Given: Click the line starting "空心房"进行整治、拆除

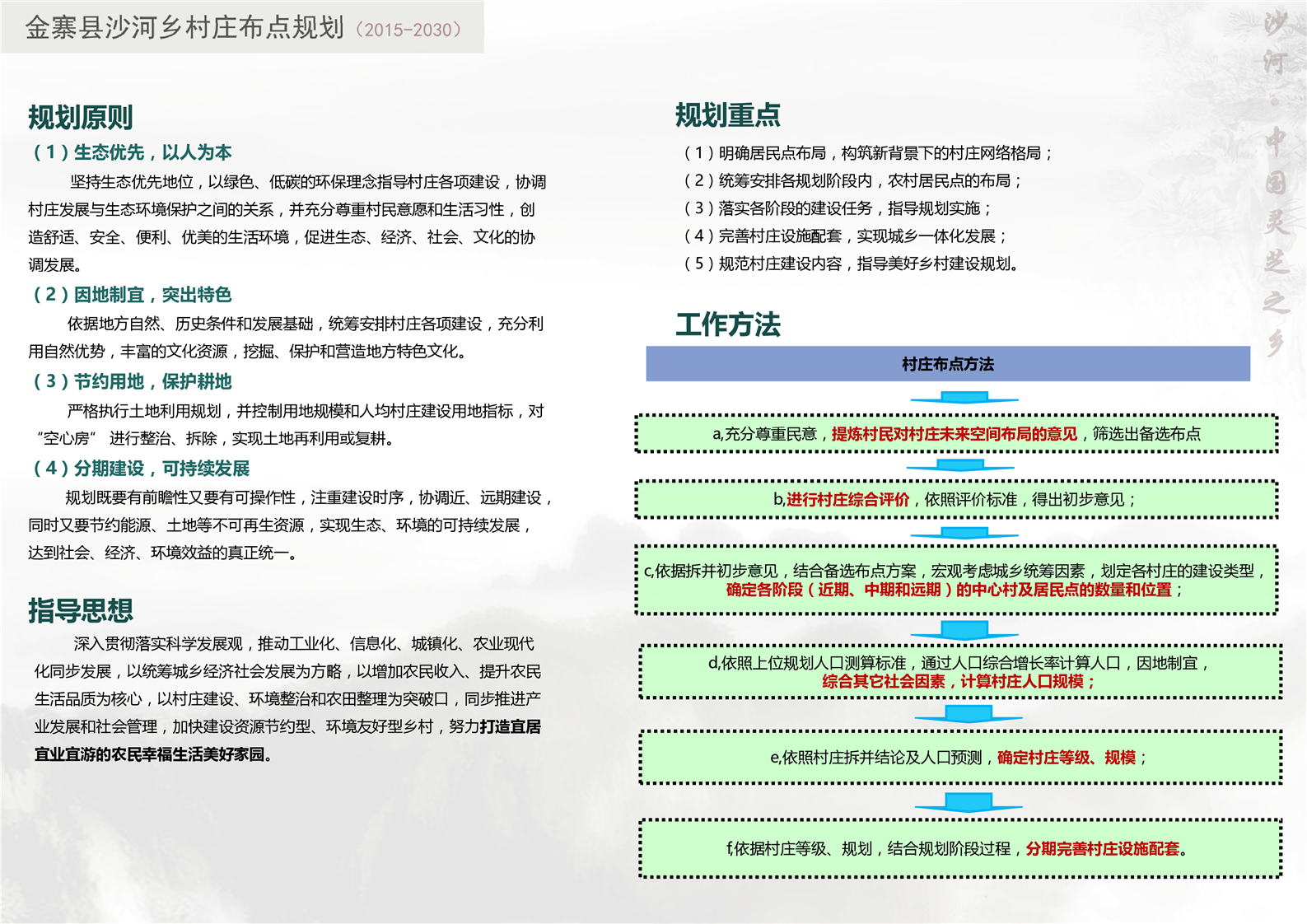Looking at the screenshot, I should click(x=217, y=438).
